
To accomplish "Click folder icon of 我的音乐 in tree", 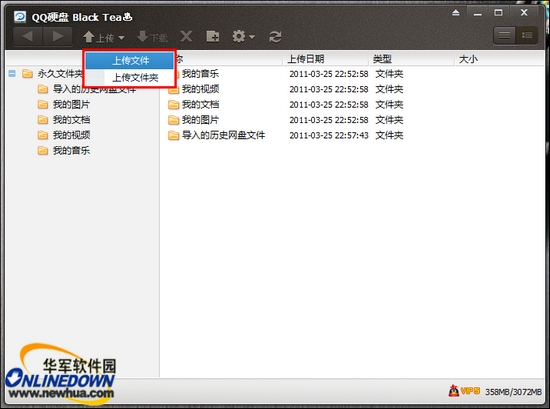I will 43,150.
